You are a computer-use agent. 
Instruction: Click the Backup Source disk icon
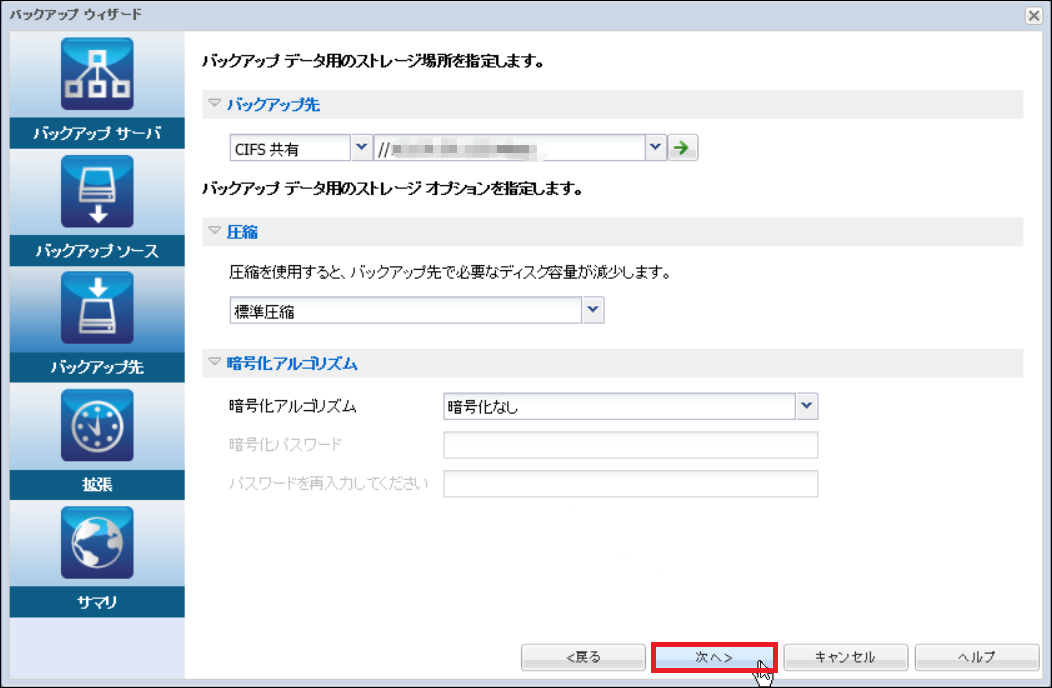(97, 191)
